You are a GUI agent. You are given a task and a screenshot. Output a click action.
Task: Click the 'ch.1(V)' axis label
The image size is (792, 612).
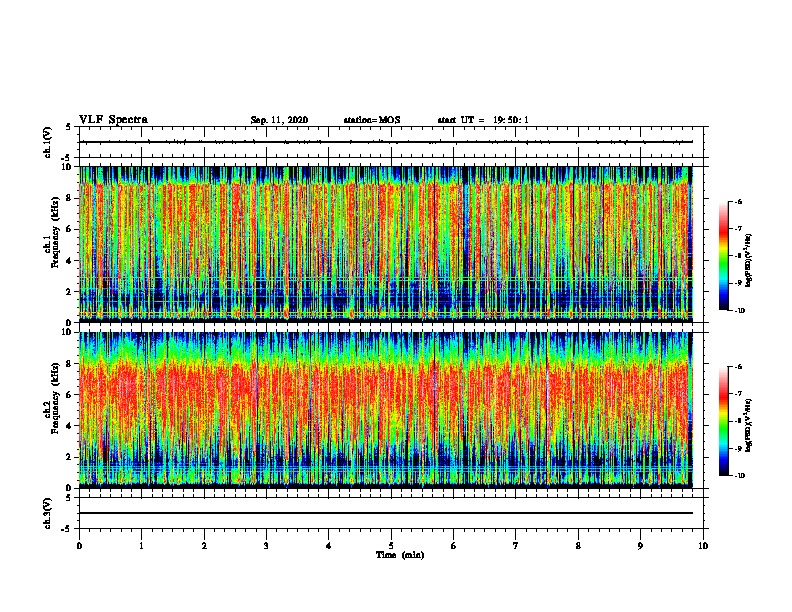click(x=48, y=142)
